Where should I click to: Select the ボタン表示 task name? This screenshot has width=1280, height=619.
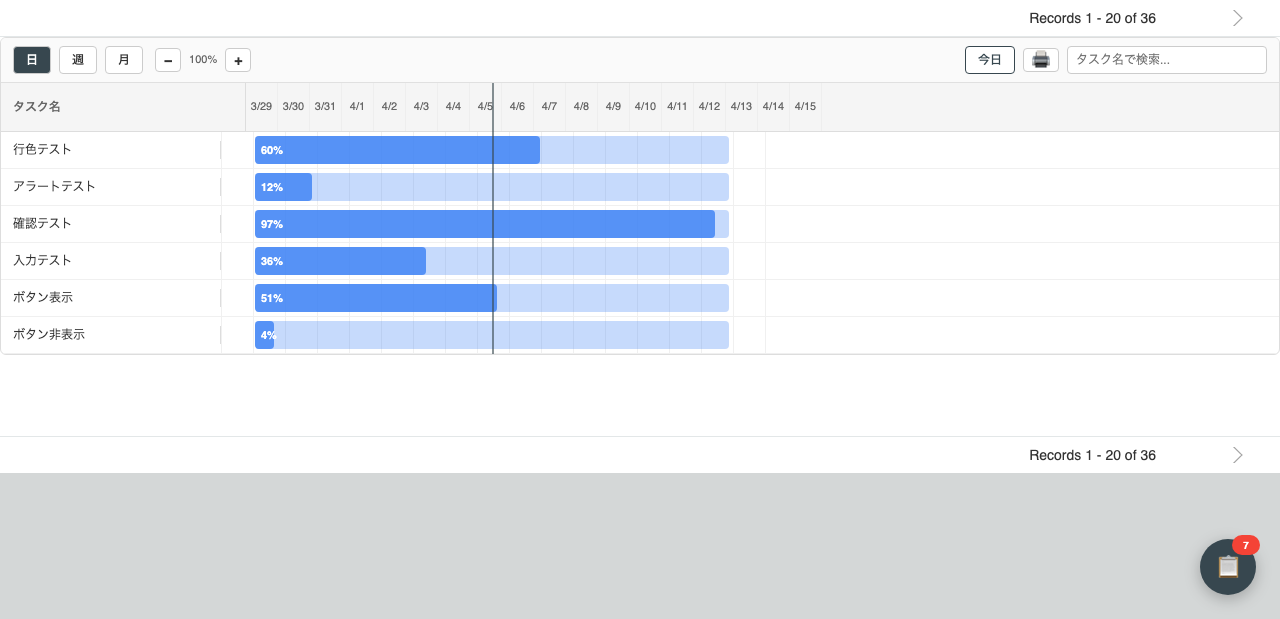(43, 298)
